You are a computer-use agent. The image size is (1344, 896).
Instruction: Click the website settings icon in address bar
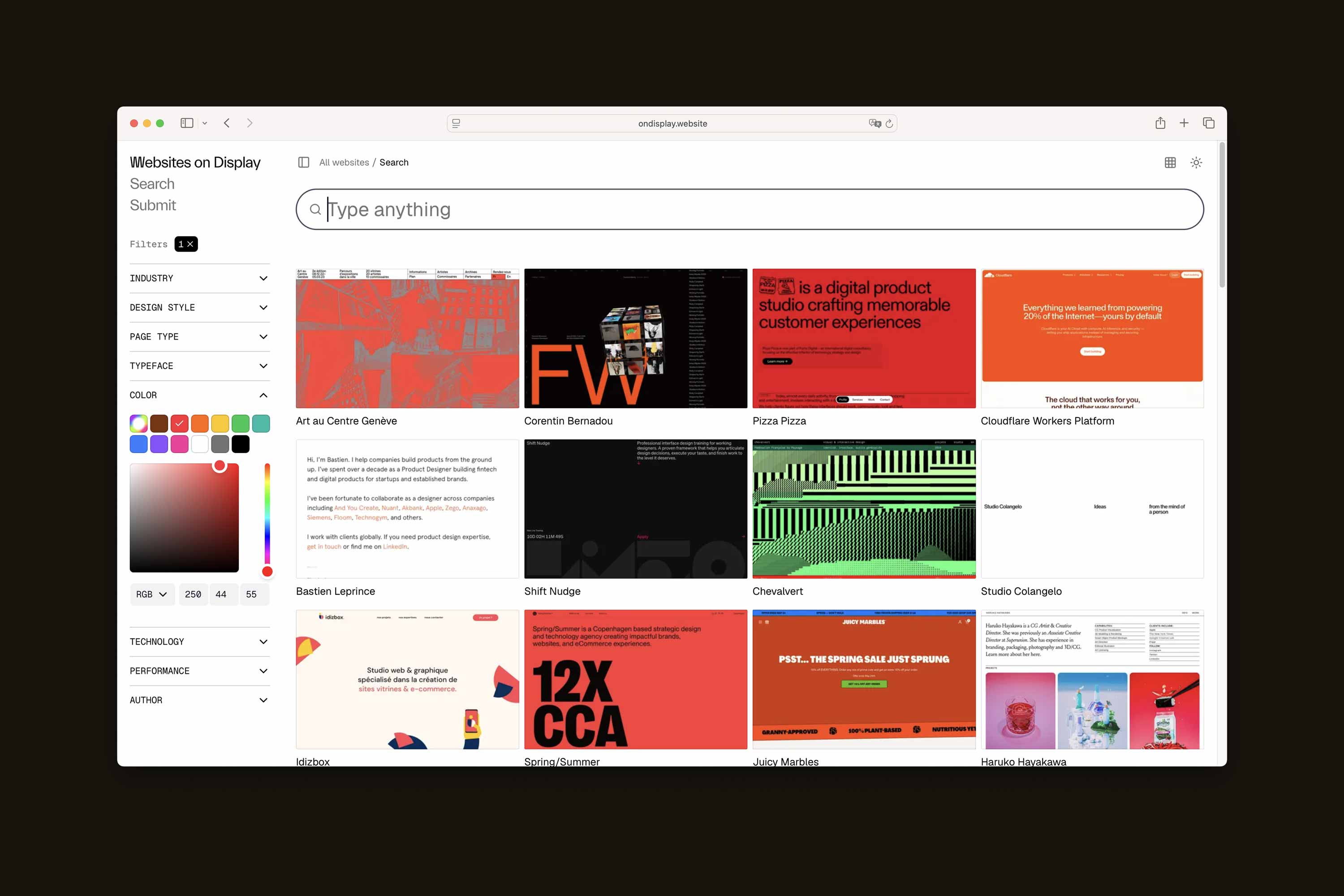(456, 123)
